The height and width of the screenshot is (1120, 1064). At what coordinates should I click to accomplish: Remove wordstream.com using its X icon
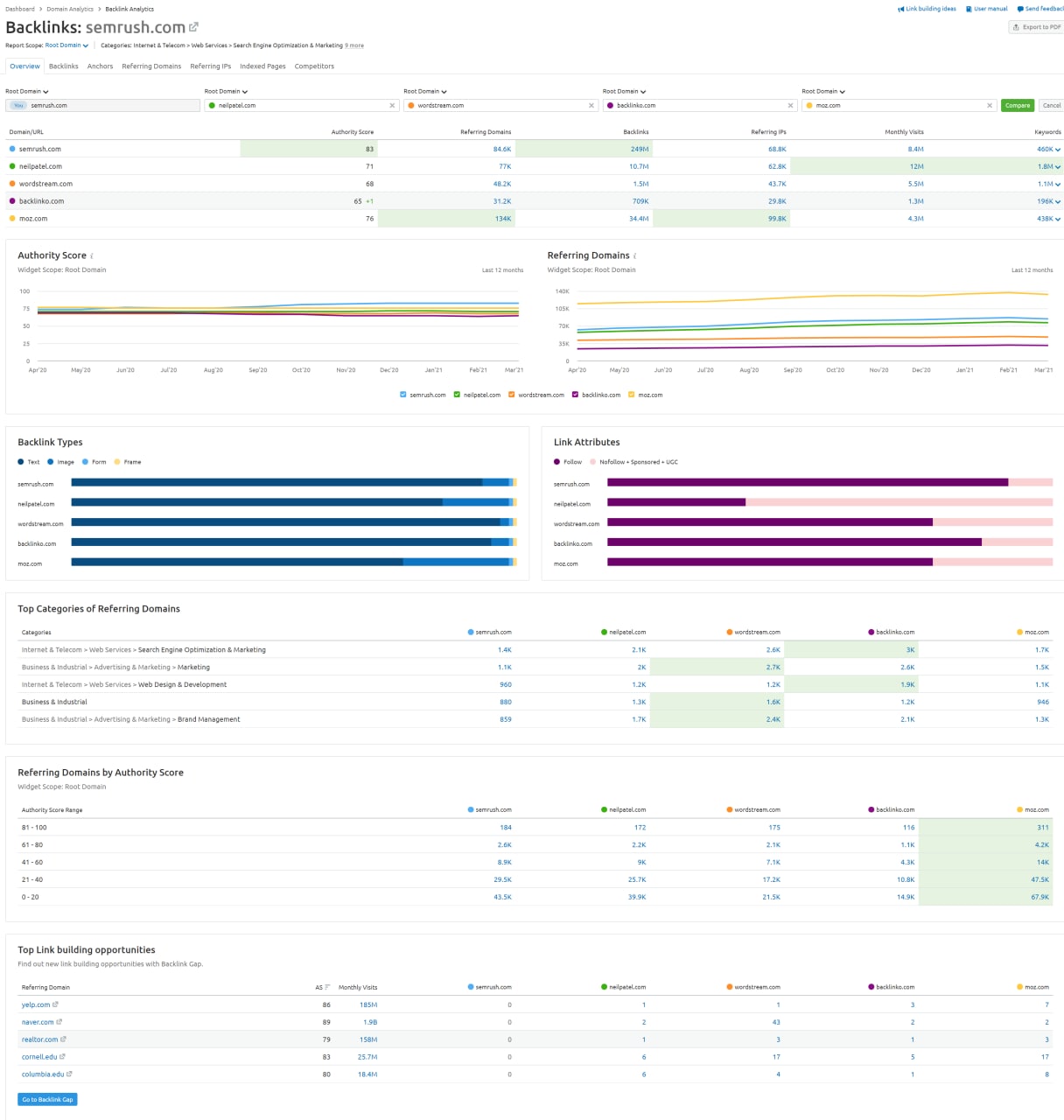coord(591,105)
